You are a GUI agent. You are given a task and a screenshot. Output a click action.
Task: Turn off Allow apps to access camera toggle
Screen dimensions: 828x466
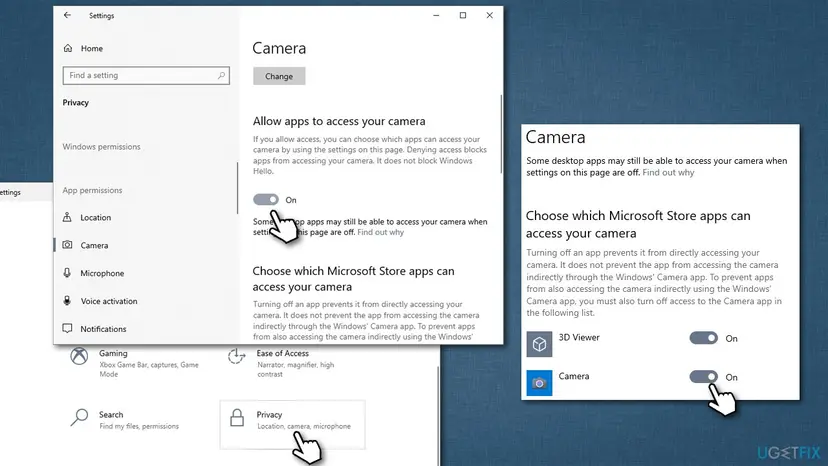[266, 200]
